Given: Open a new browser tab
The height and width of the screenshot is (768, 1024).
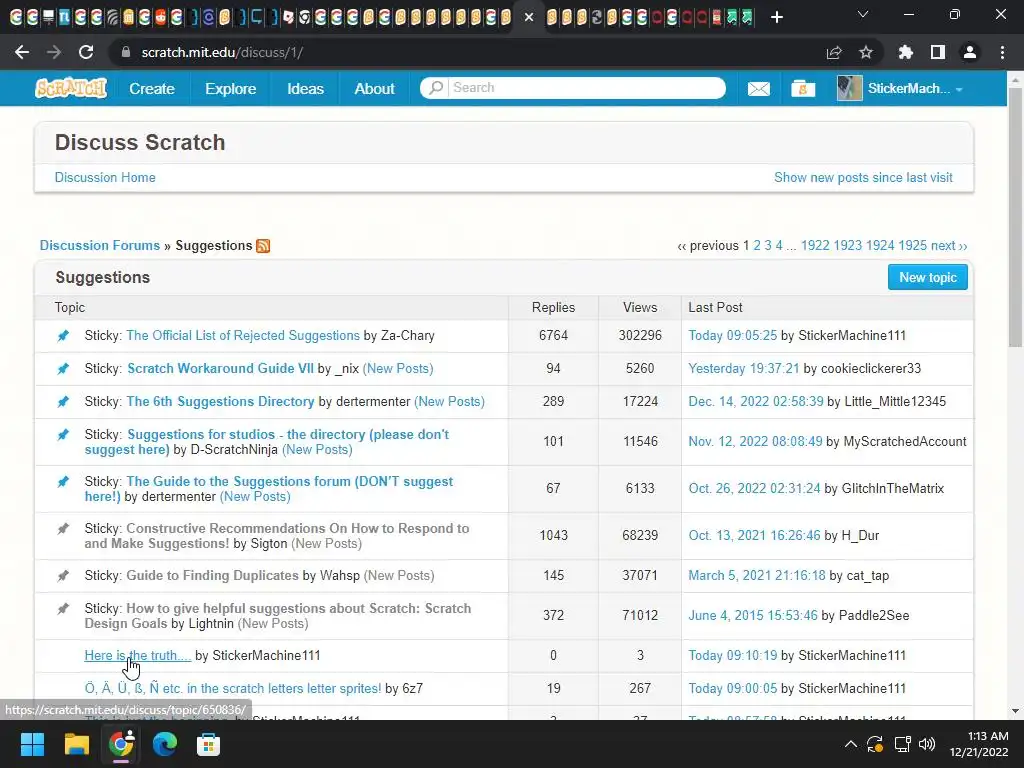Looking at the screenshot, I should pos(776,17).
